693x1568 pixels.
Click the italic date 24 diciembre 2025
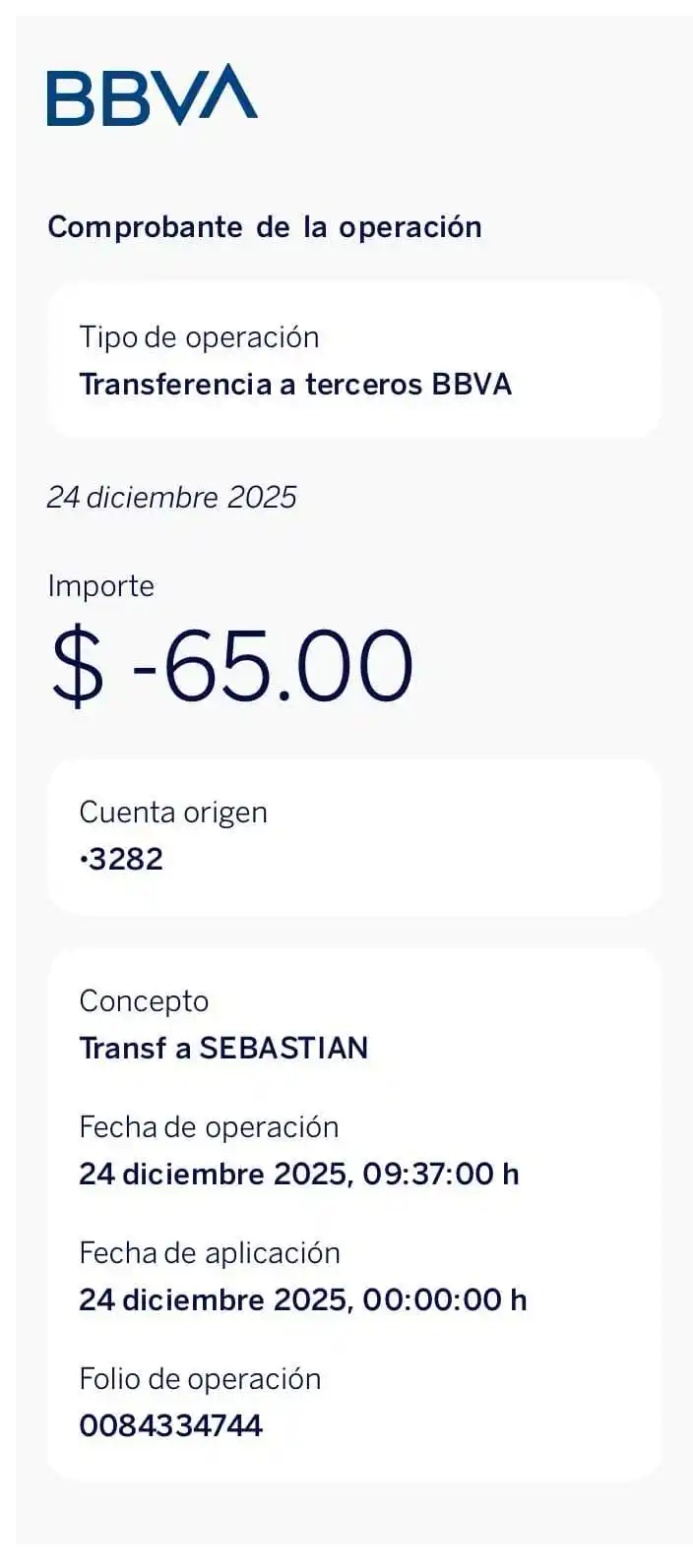pos(171,497)
